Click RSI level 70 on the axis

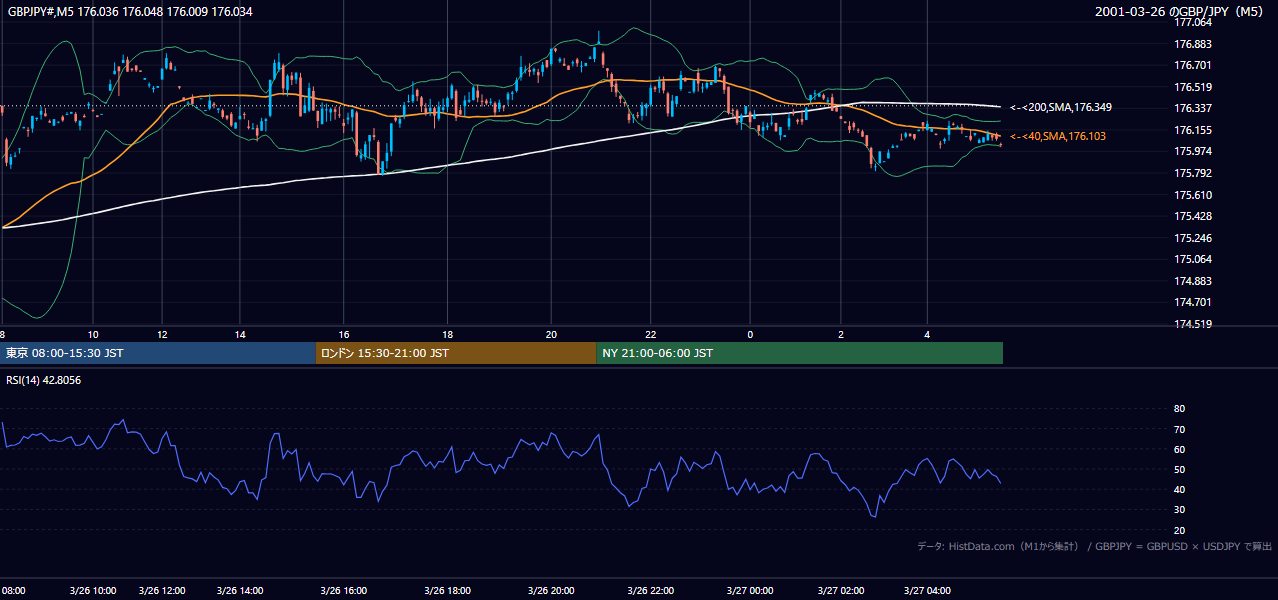(1179, 429)
